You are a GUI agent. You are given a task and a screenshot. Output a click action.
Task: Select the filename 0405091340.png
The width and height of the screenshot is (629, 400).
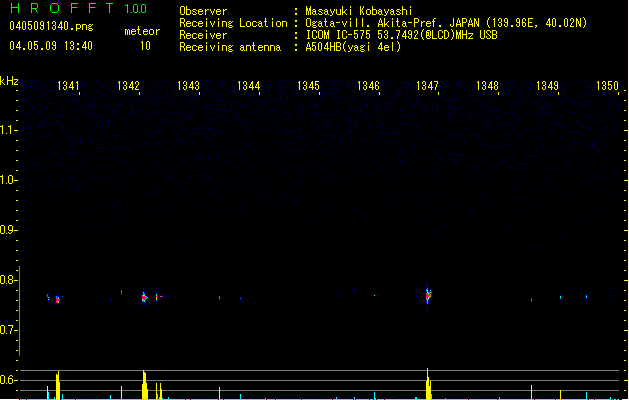click(51, 26)
